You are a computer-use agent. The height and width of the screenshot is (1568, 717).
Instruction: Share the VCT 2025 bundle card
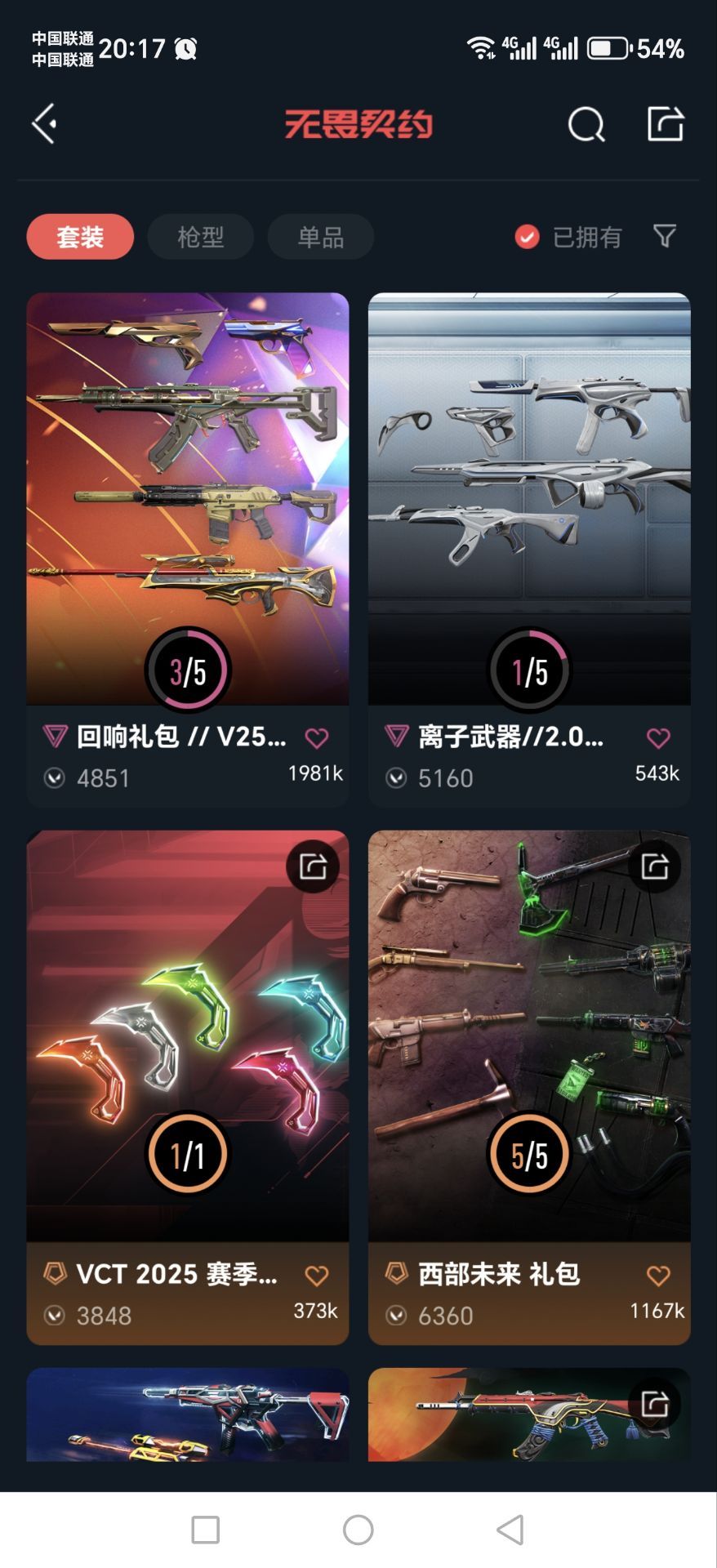coord(313,866)
